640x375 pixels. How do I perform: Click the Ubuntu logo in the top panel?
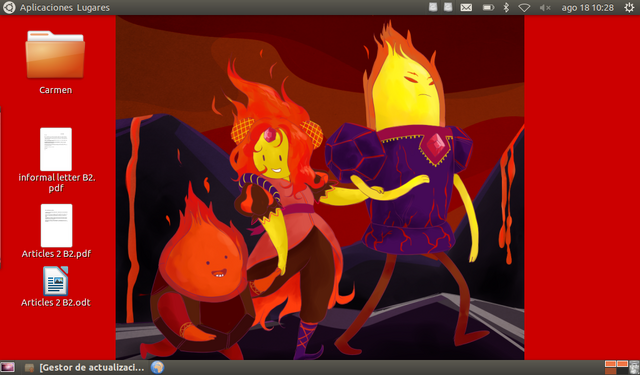[x=9, y=7]
